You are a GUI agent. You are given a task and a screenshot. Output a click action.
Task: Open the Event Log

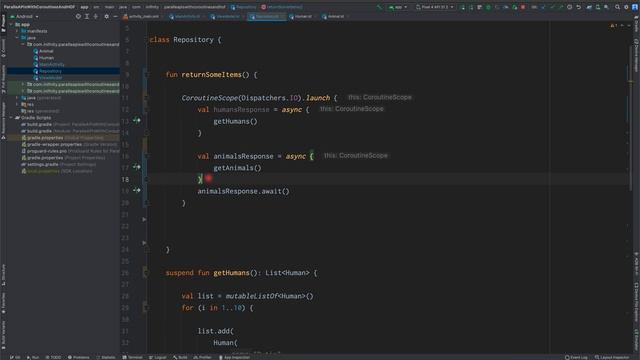coord(576,357)
